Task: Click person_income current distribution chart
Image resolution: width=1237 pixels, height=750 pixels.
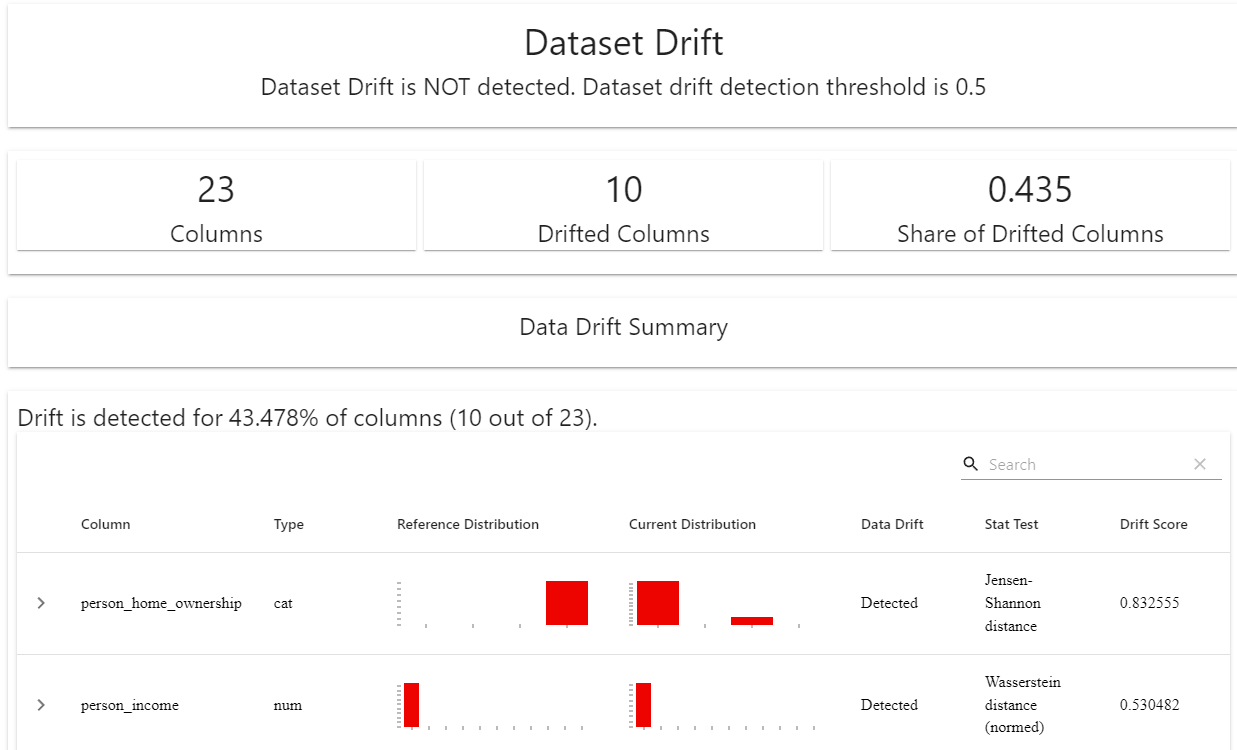Action: pyautogui.click(x=722, y=705)
